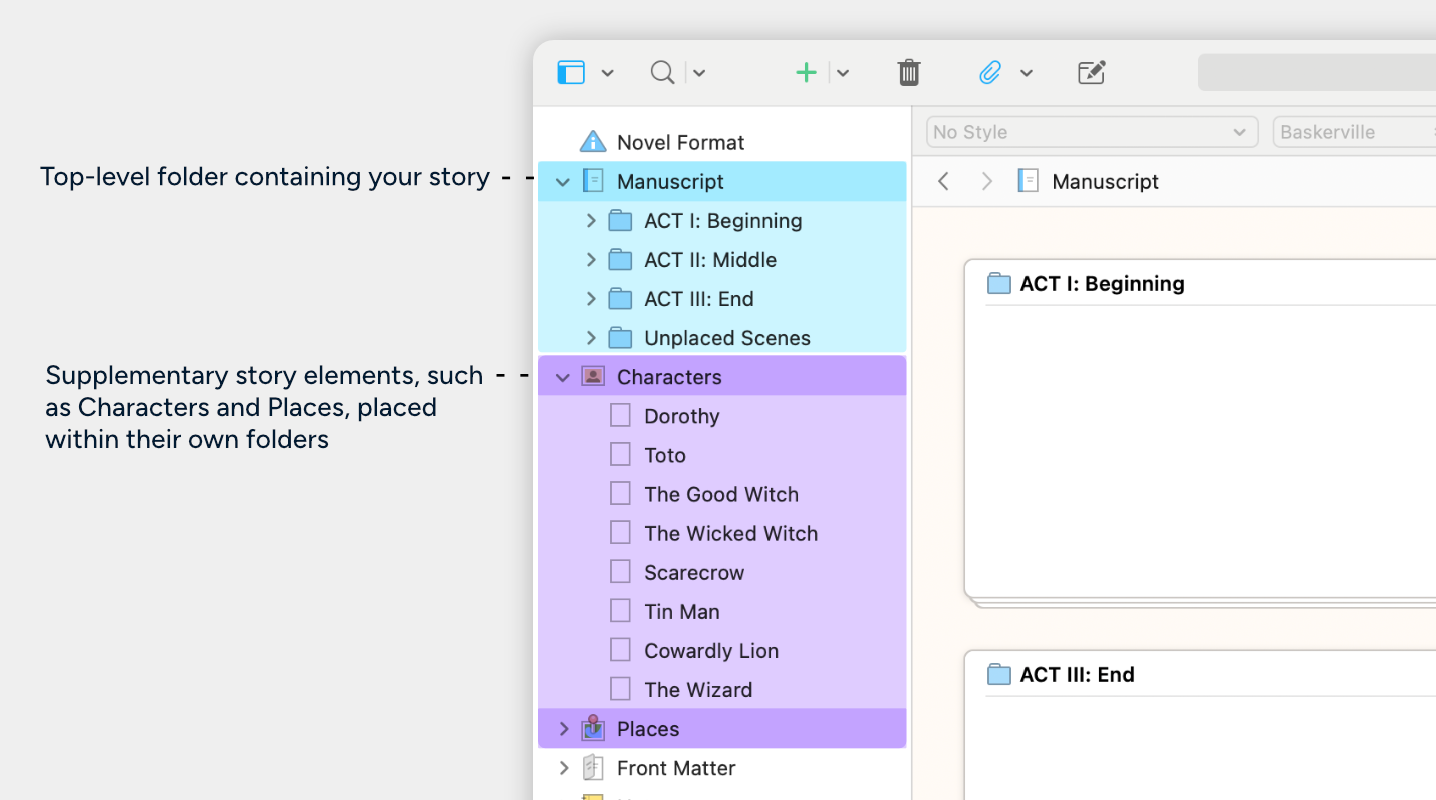1436x800 pixels.
Task: Click the Characters portrait icon
Action: (x=593, y=376)
